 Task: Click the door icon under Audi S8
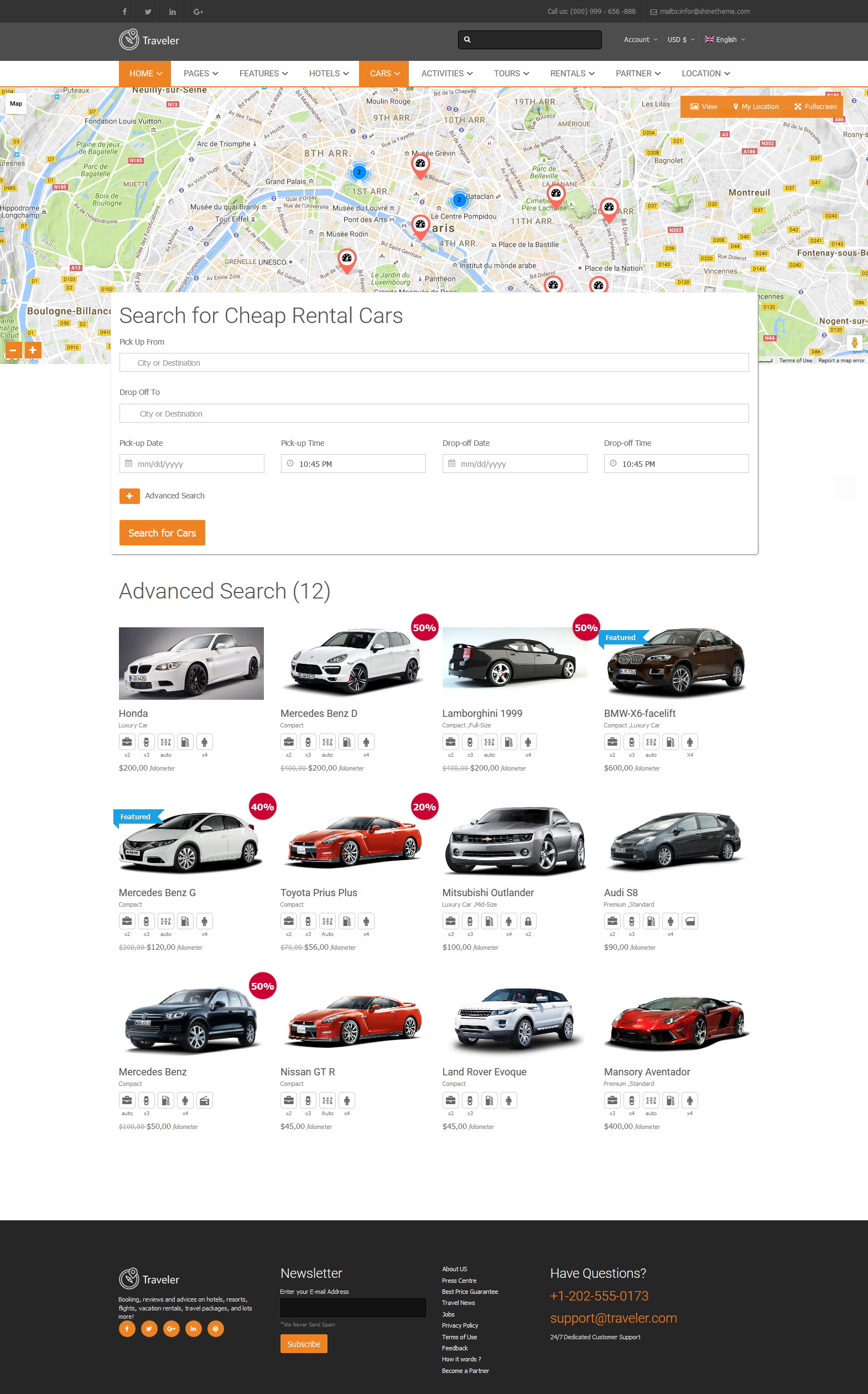tap(690, 921)
